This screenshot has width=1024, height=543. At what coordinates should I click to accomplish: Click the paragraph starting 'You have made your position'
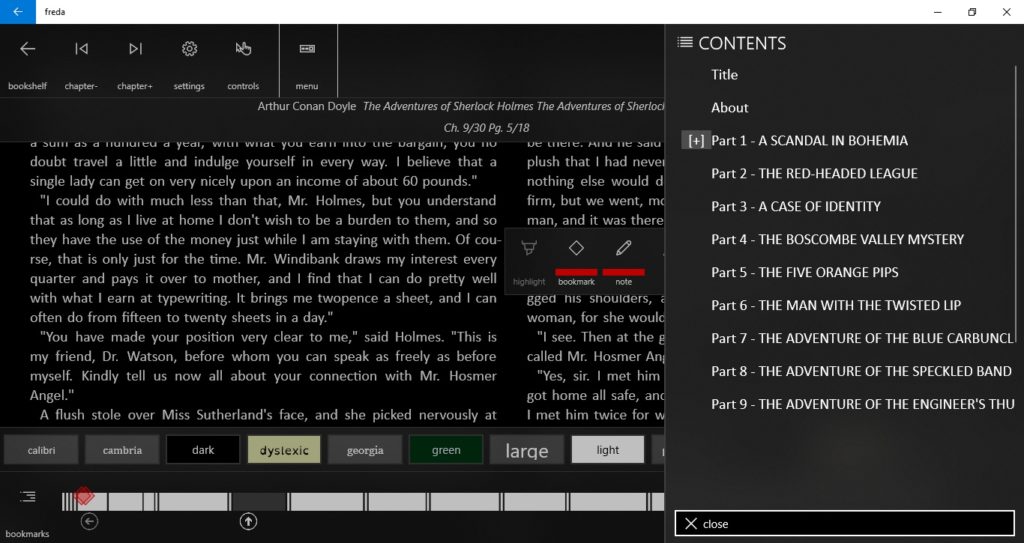(263, 366)
